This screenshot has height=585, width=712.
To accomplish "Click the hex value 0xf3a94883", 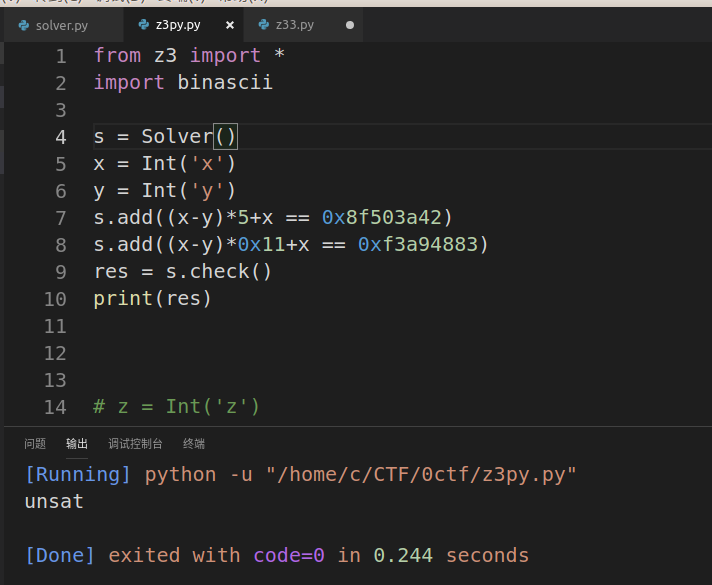I will point(420,245).
